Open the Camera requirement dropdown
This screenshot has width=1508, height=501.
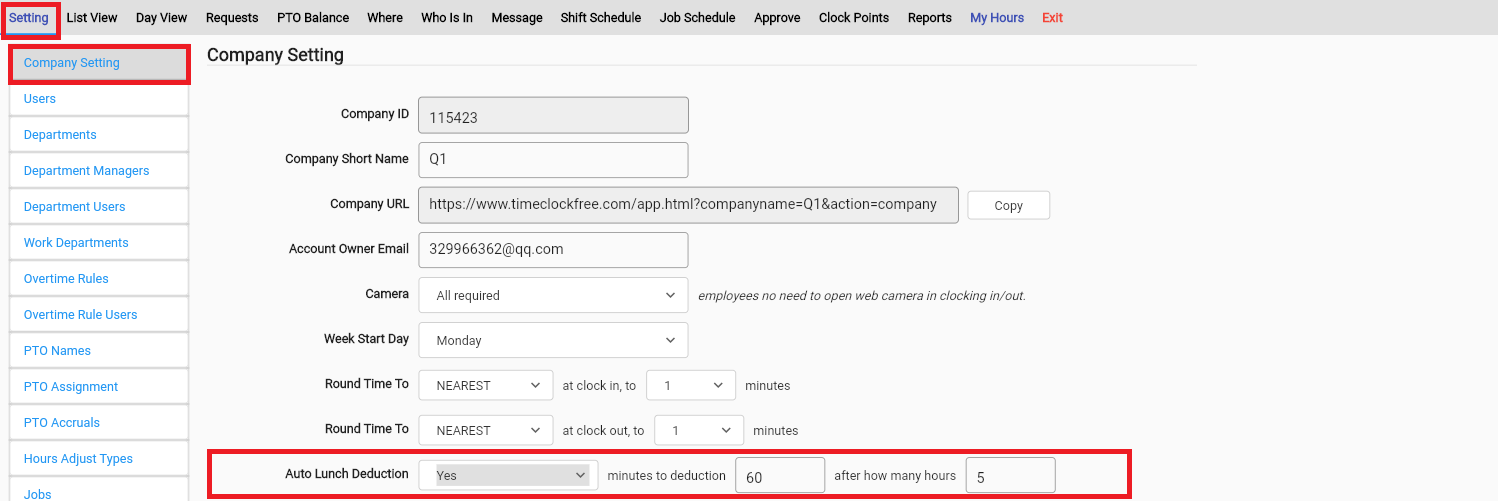coord(553,295)
